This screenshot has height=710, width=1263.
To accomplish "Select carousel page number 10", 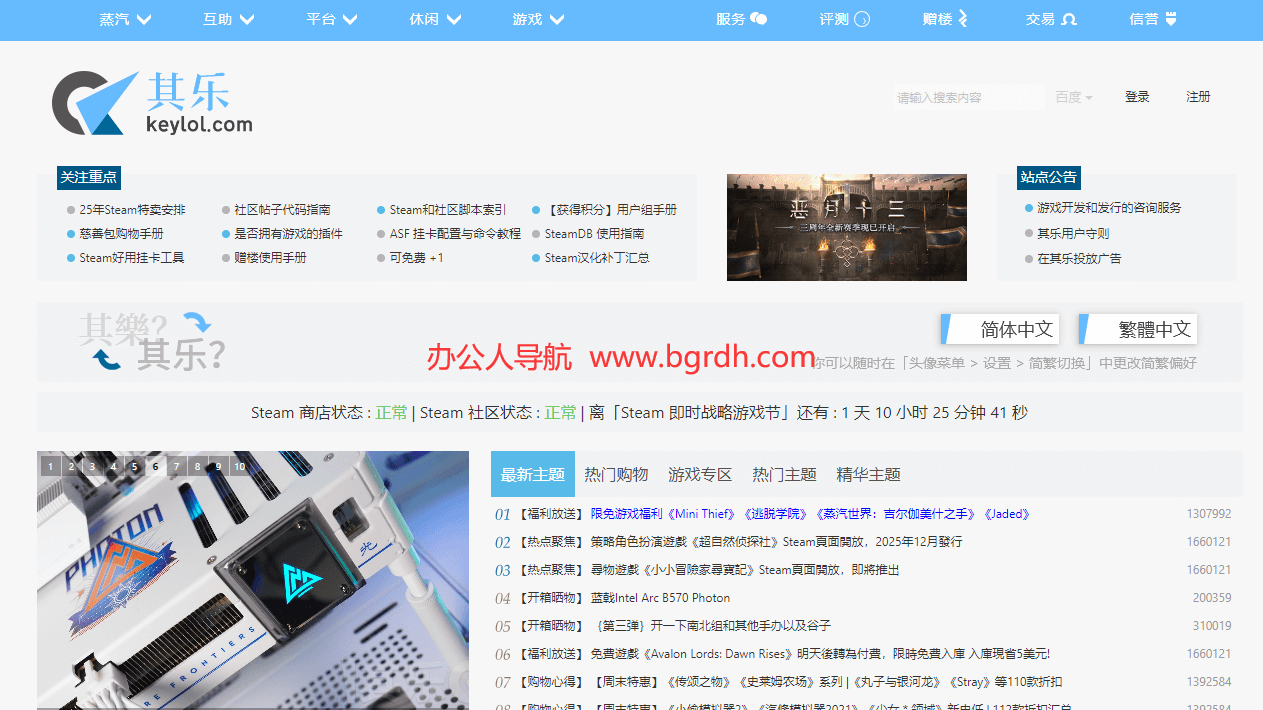I will pyautogui.click(x=238, y=466).
